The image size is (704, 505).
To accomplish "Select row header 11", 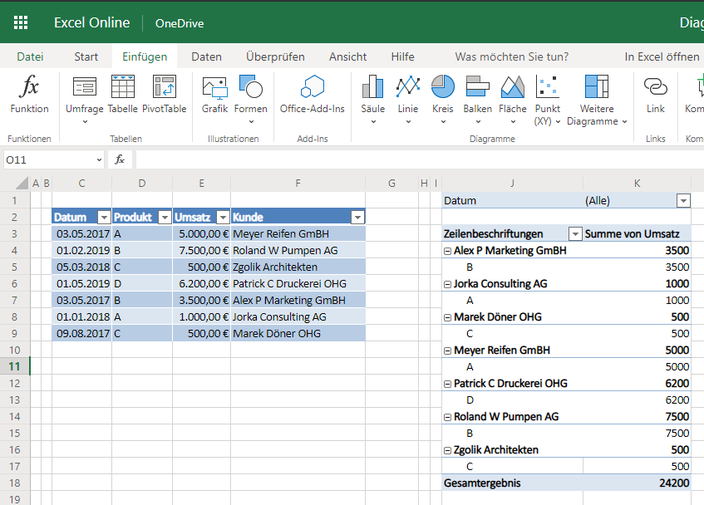I will pos(15,367).
